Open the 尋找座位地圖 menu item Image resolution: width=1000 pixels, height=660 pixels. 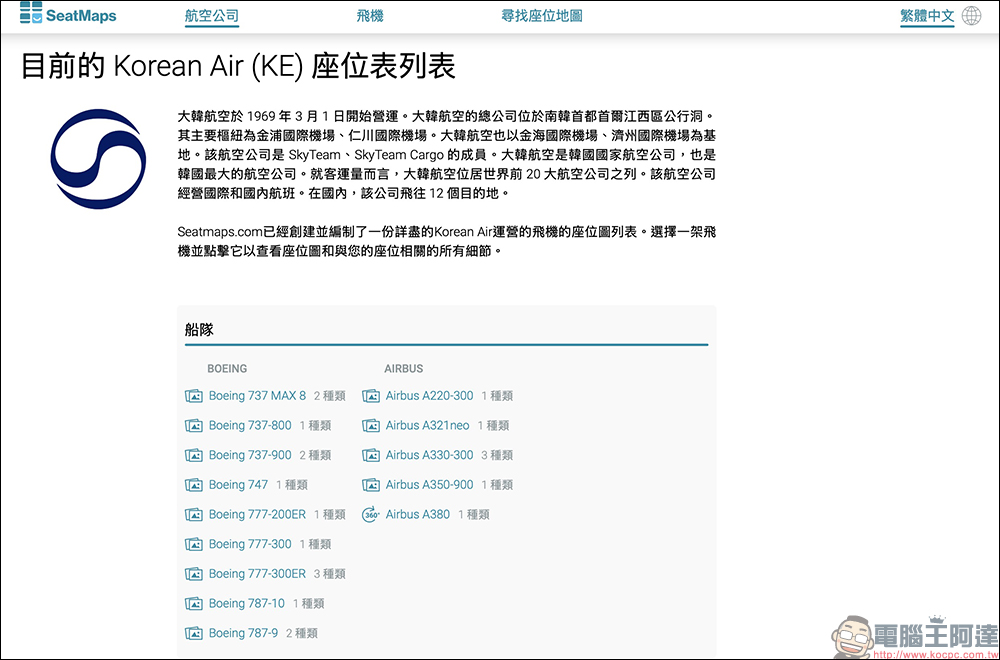tap(541, 16)
